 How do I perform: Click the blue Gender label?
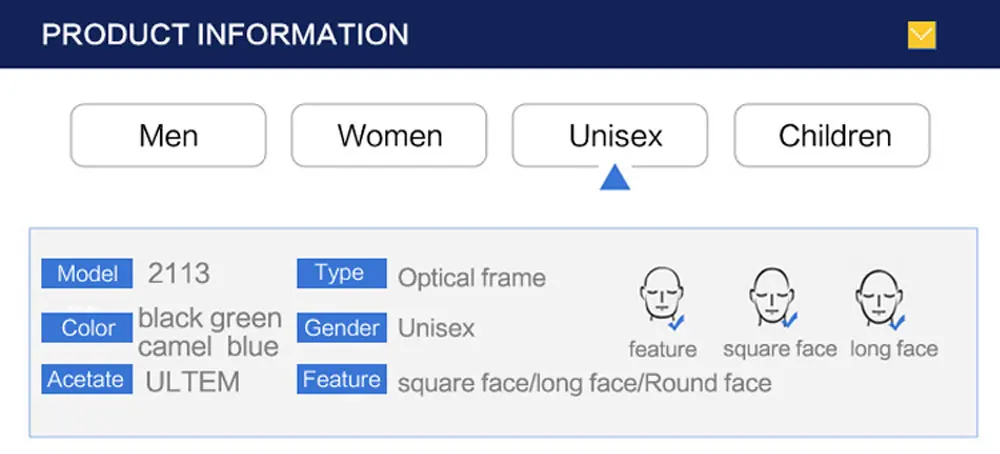342,328
